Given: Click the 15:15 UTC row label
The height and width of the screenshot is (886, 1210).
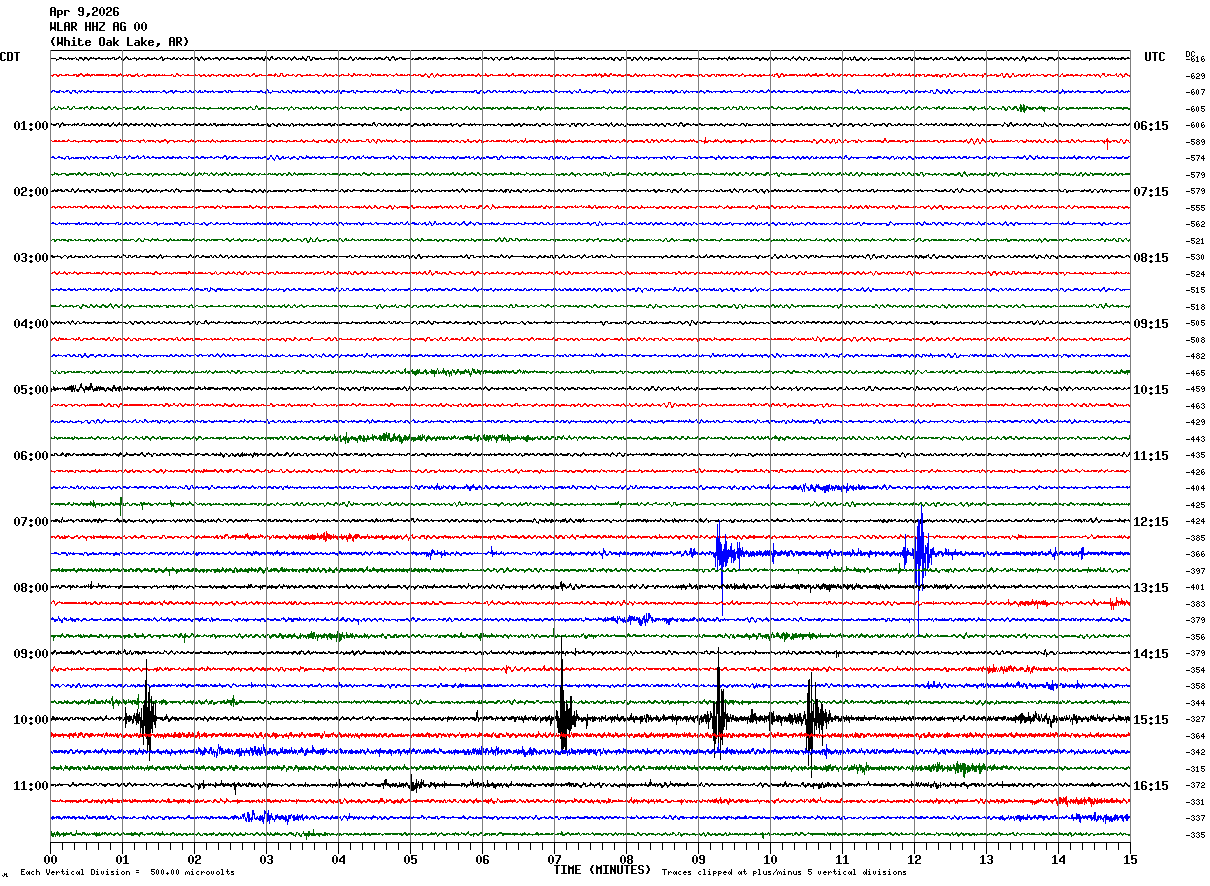Looking at the screenshot, I should [x=1151, y=720].
